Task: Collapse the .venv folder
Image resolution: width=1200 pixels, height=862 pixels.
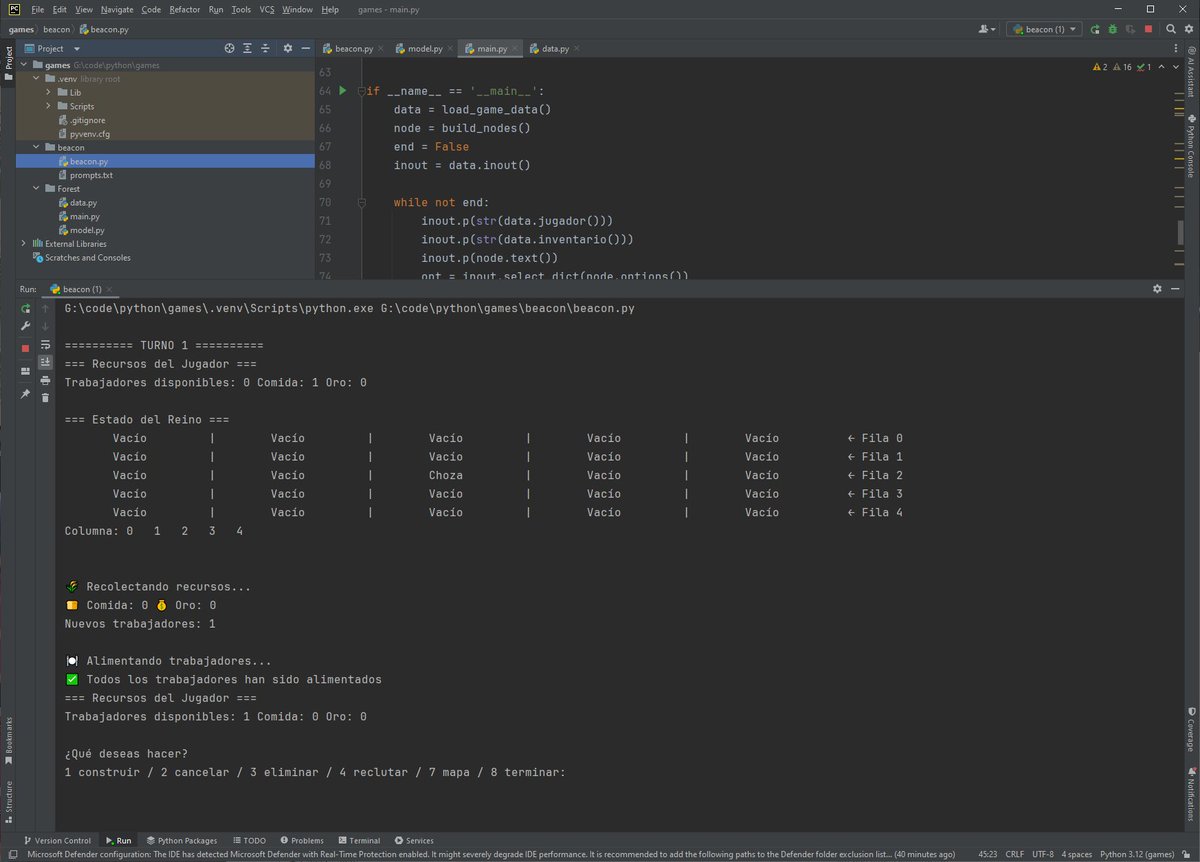Action: point(36,78)
